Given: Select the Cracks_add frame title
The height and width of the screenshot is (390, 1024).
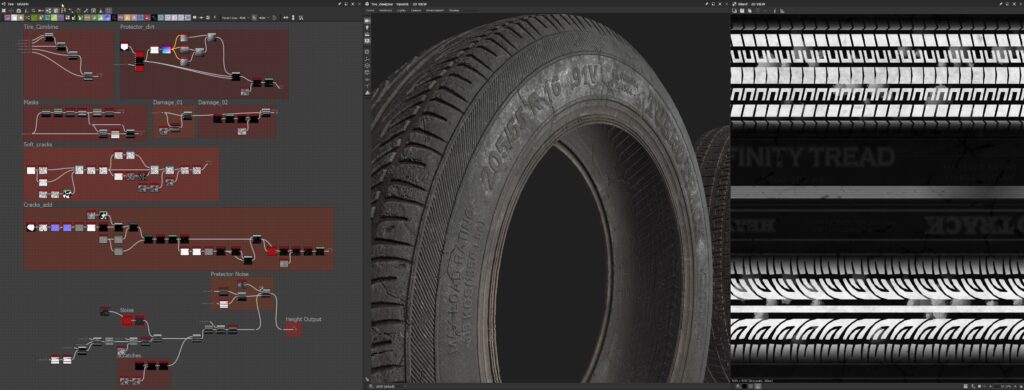Looking at the screenshot, I should click(38, 204).
